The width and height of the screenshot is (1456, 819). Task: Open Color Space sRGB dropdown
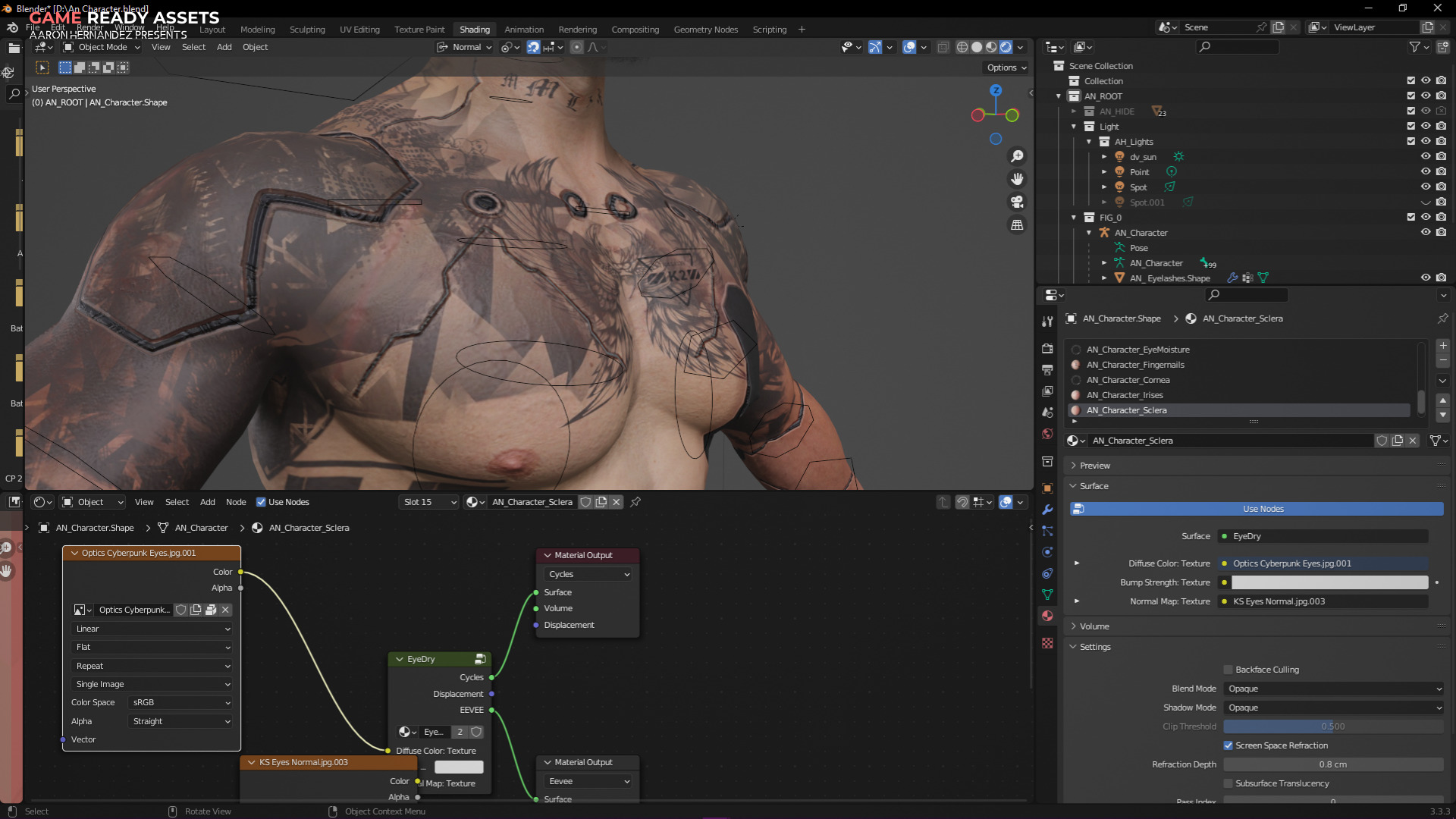click(180, 702)
